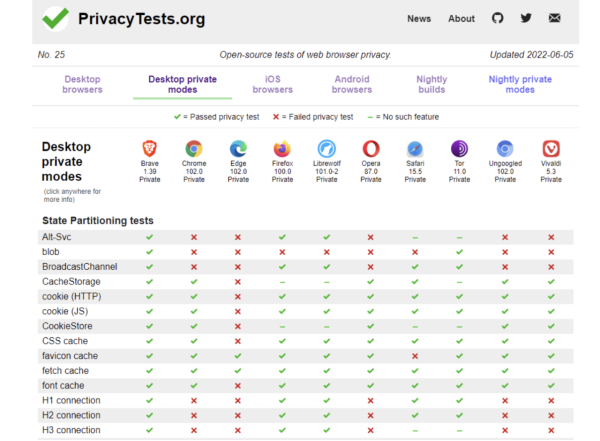Click the Ungoogled Chromium icon

point(505,149)
